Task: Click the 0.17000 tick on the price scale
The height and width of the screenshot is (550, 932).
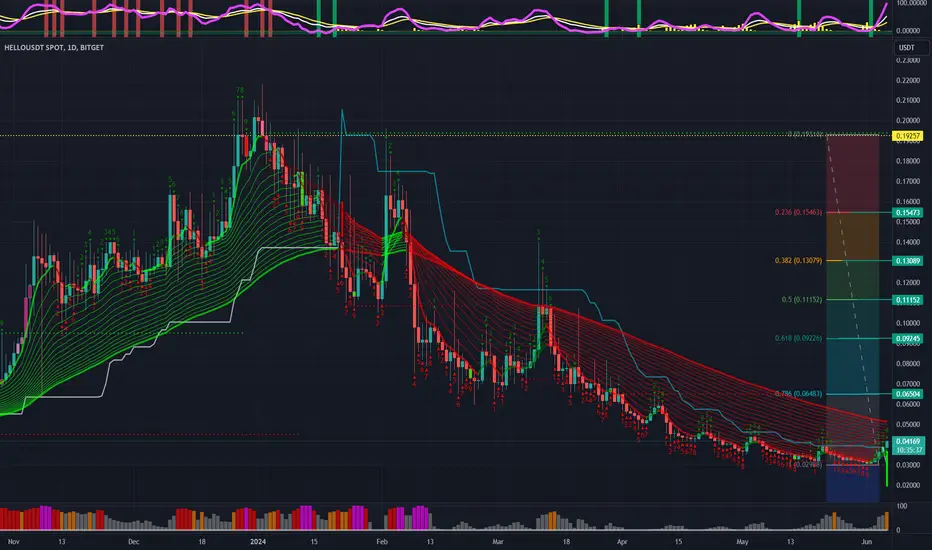Action: click(908, 181)
